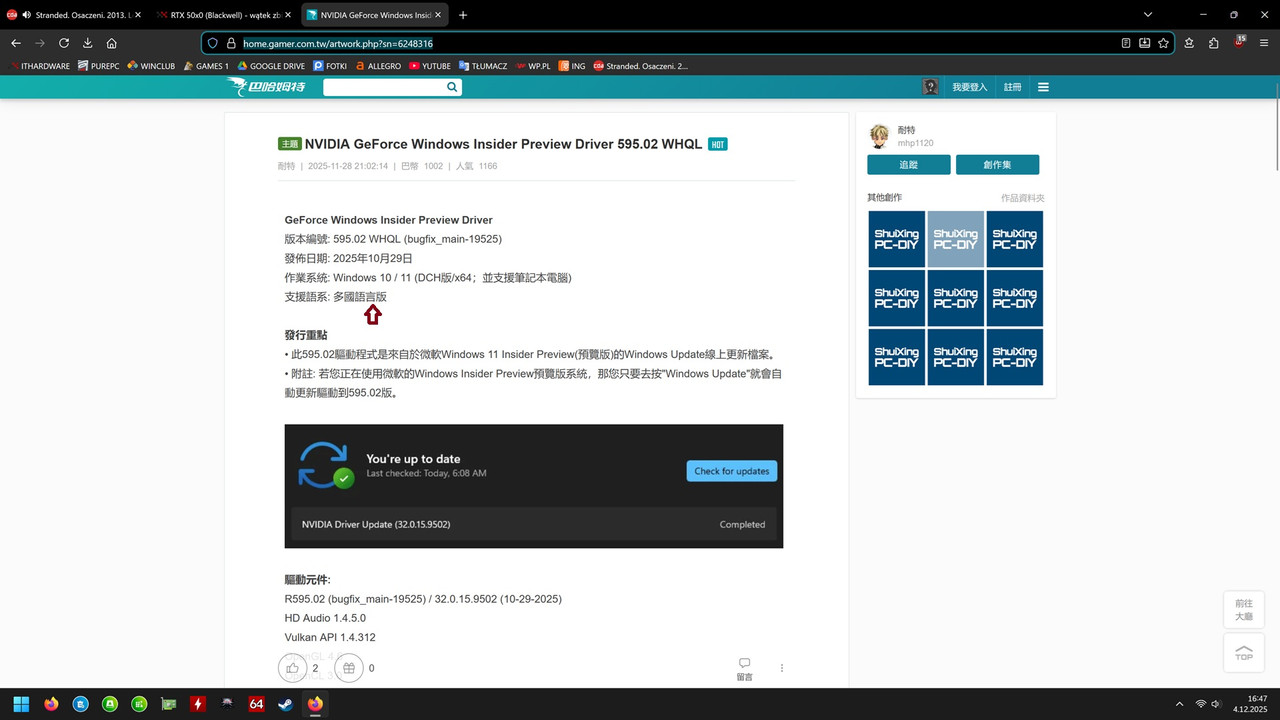
Task: Click the address bar URL field
Action: click(680, 43)
